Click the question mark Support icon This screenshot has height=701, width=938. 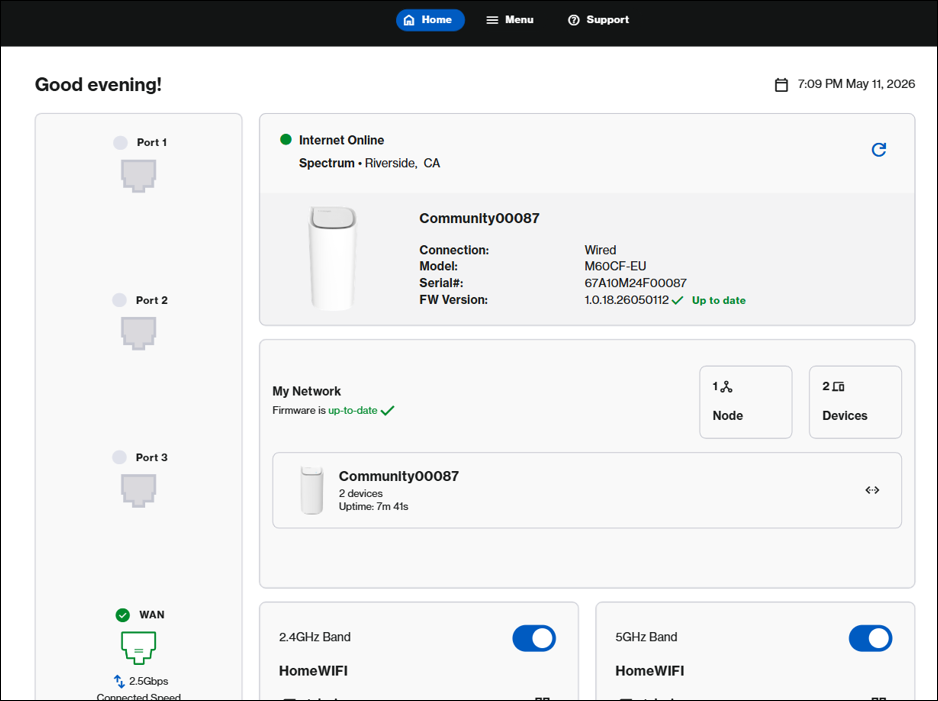click(x=574, y=20)
